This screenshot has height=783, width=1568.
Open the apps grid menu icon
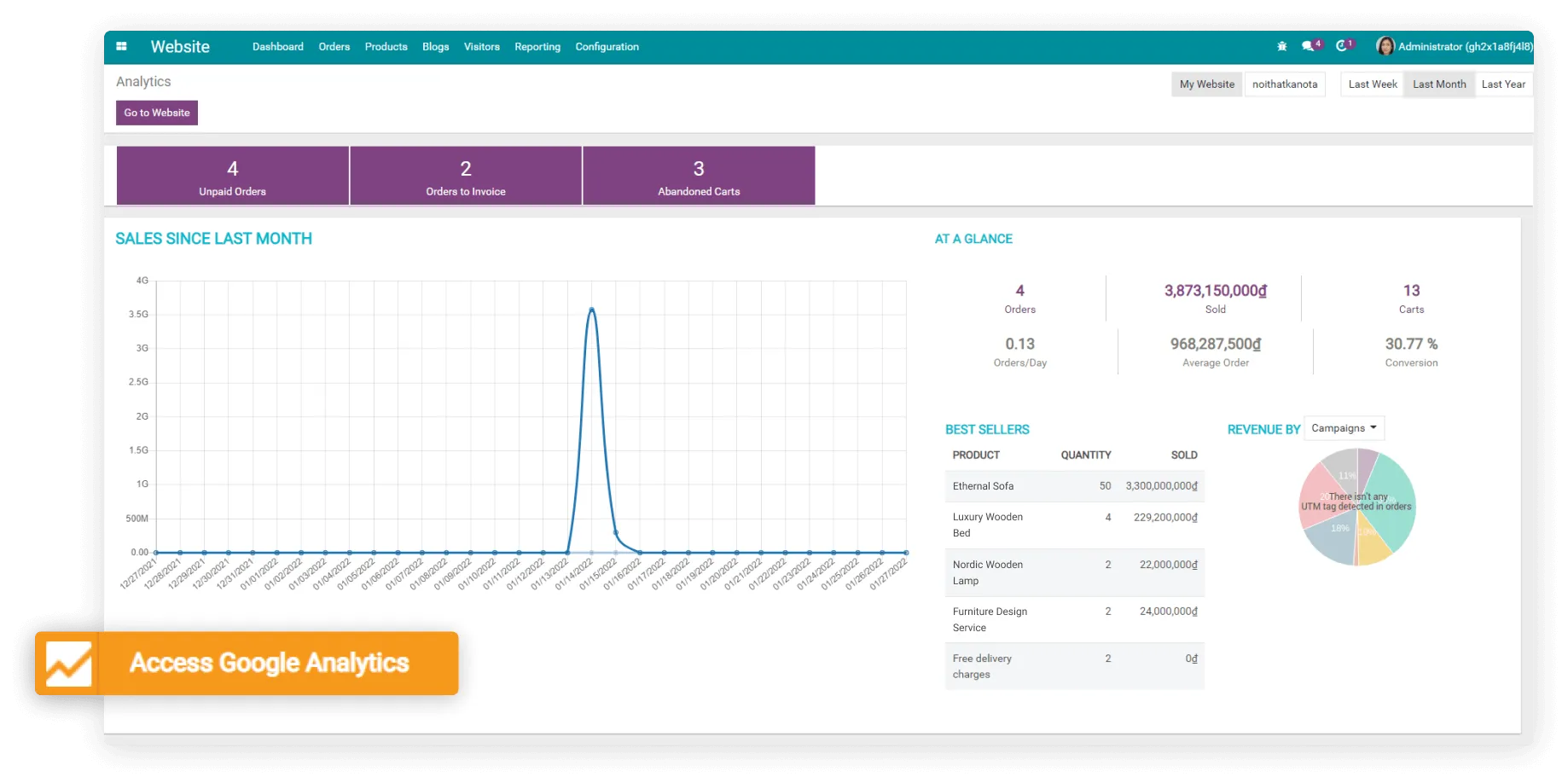point(121,47)
